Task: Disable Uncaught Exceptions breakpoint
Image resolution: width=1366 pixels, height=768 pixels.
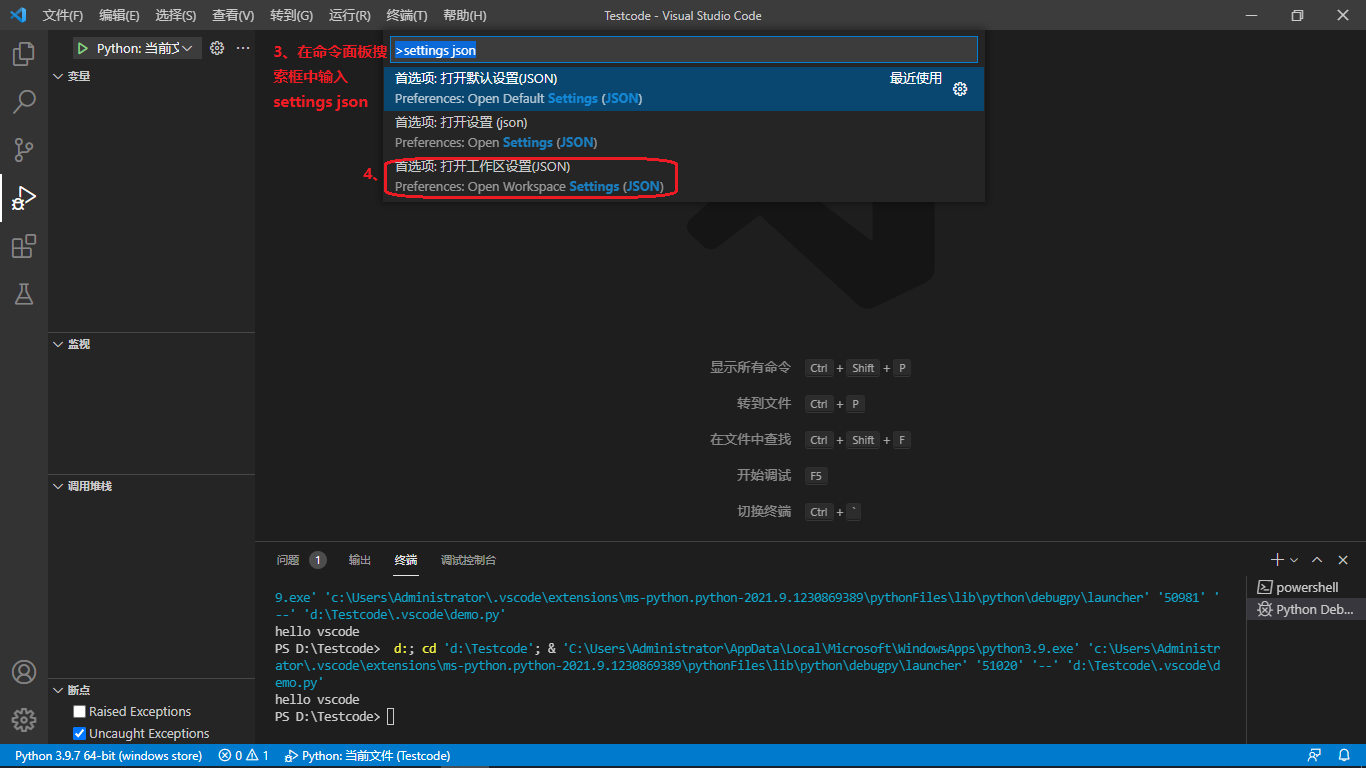Action: point(80,734)
